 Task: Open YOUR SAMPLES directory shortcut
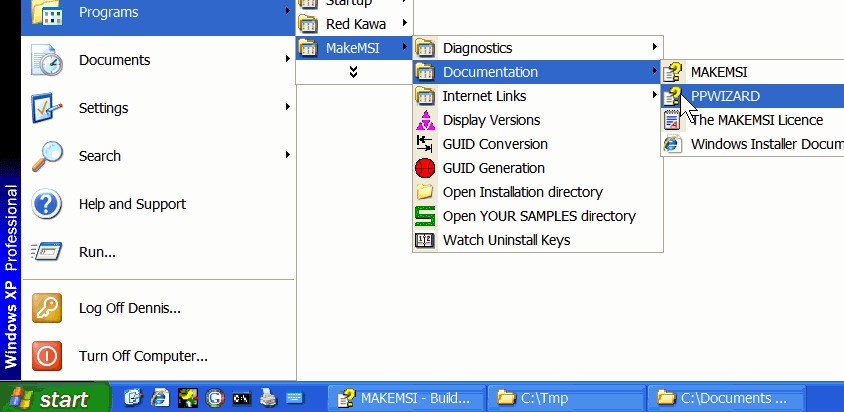(x=538, y=216)
